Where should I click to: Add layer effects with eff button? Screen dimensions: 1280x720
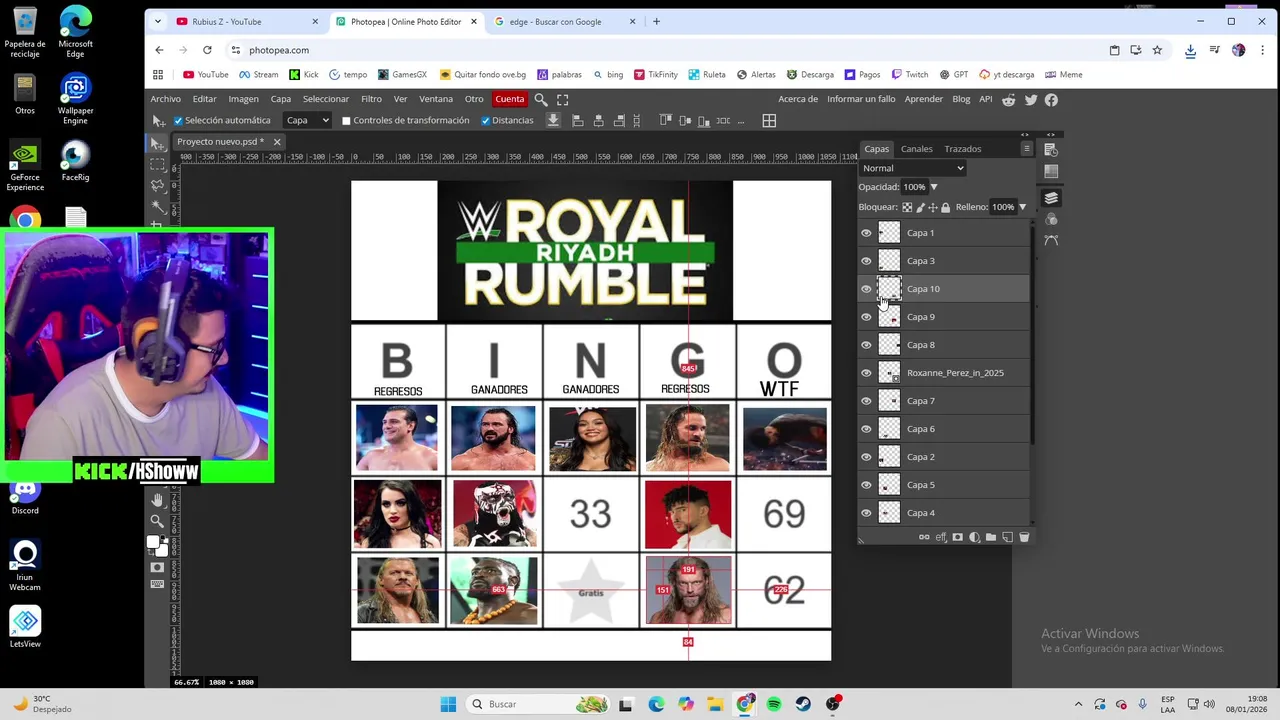941,537
